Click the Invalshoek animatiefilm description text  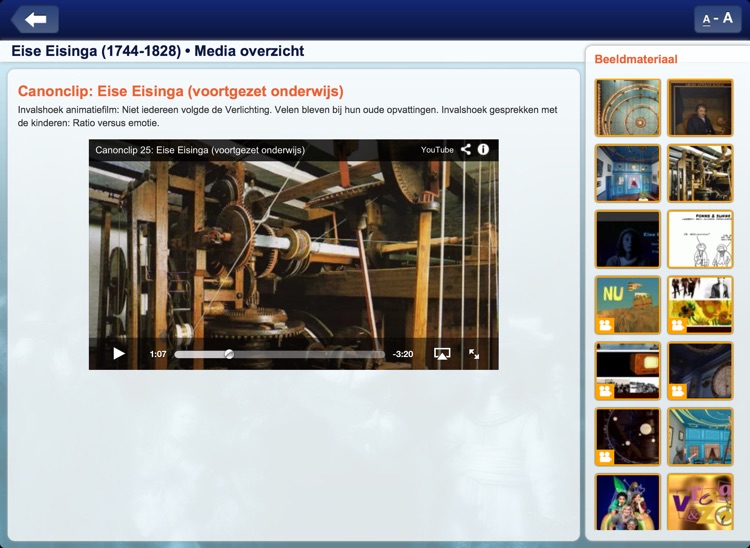click(287, 116)
